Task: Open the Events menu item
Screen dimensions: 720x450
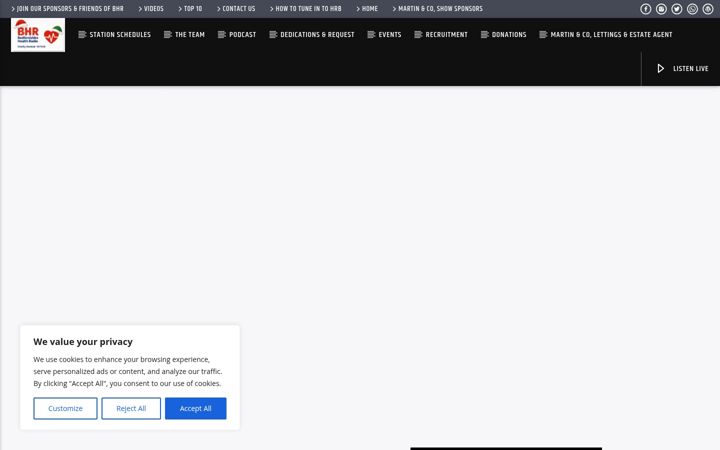Action: [x=384, y=34]
